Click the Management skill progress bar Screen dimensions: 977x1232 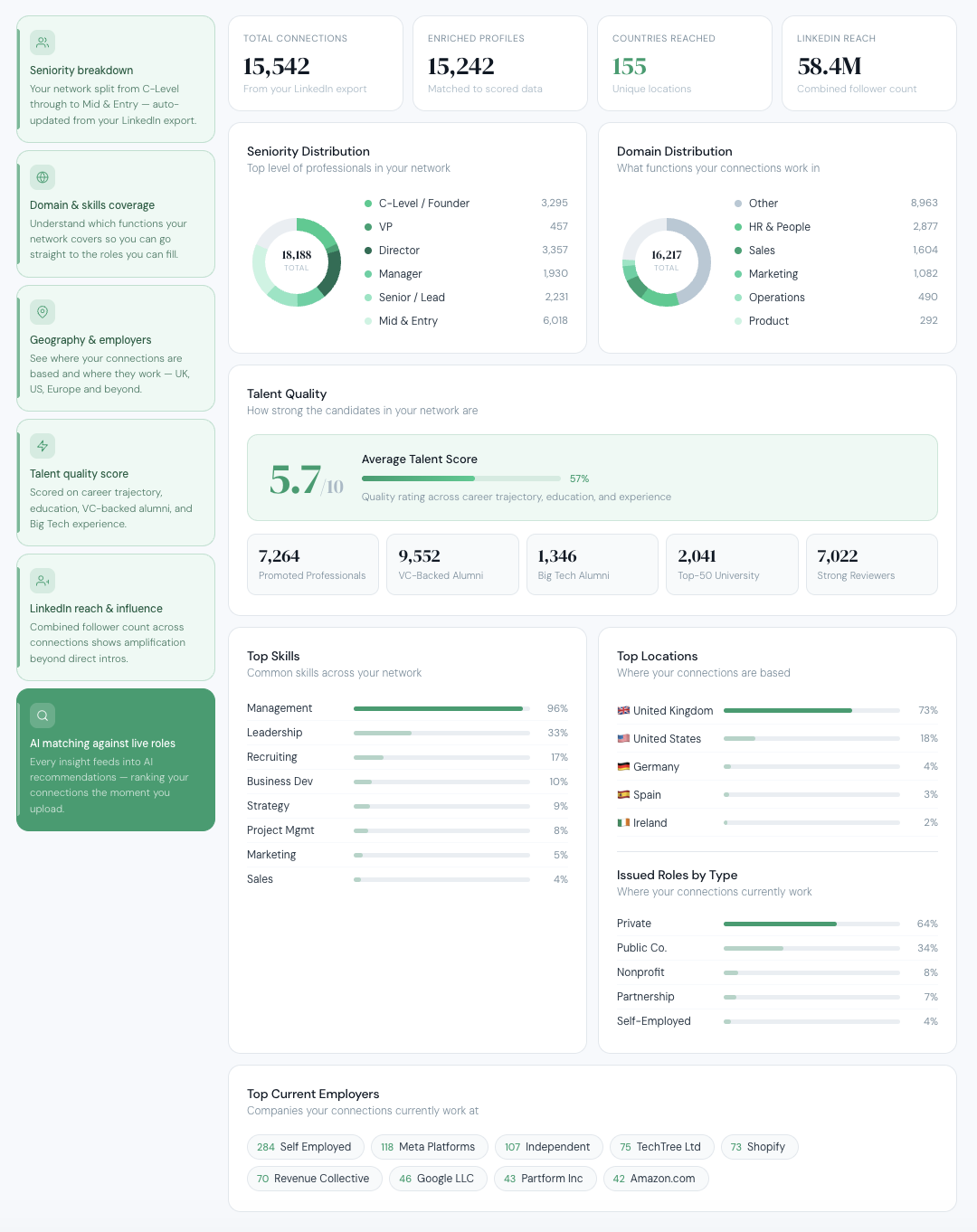(x=441, y=708)
